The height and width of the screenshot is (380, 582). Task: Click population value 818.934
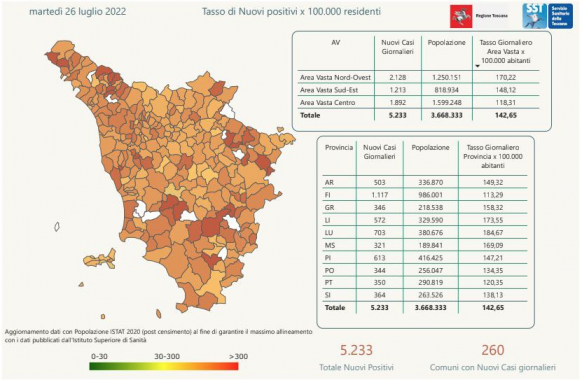447,90
